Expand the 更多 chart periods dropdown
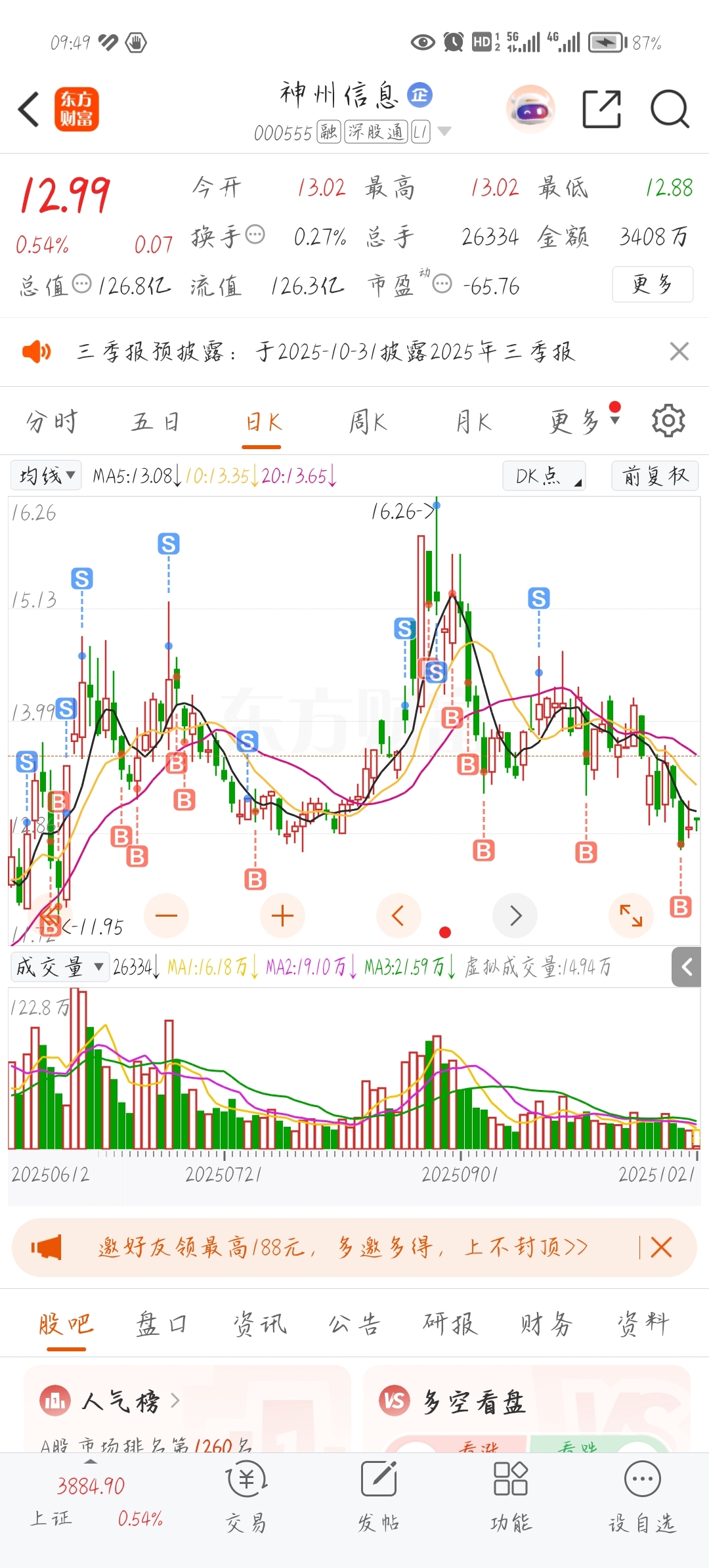Image resolution: width=709 pixels, height=1568 pixels. click(584, 421)
